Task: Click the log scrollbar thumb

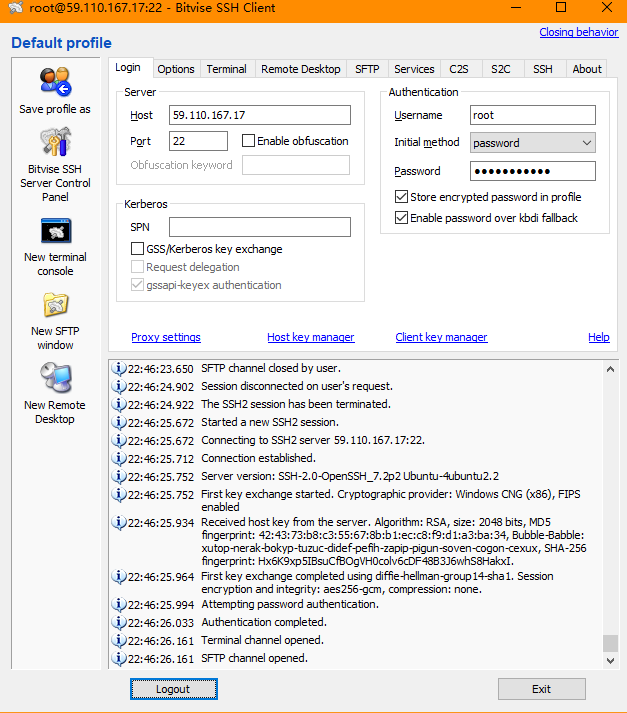Action: coord(611,643)
